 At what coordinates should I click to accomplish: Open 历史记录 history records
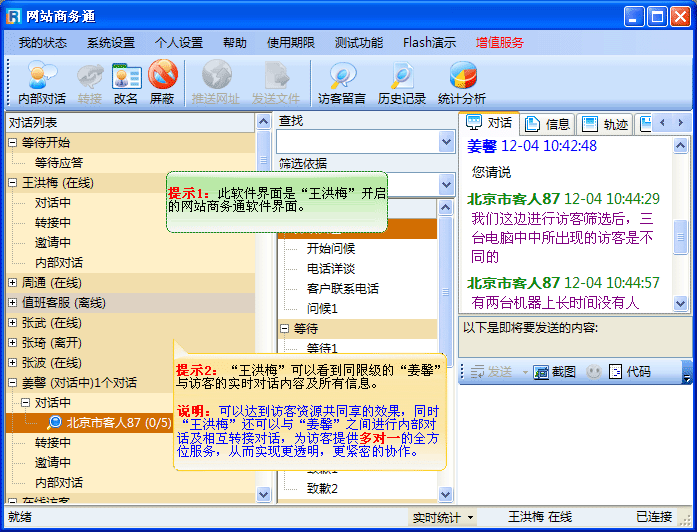pyautogui.click(x=402, y=82)
